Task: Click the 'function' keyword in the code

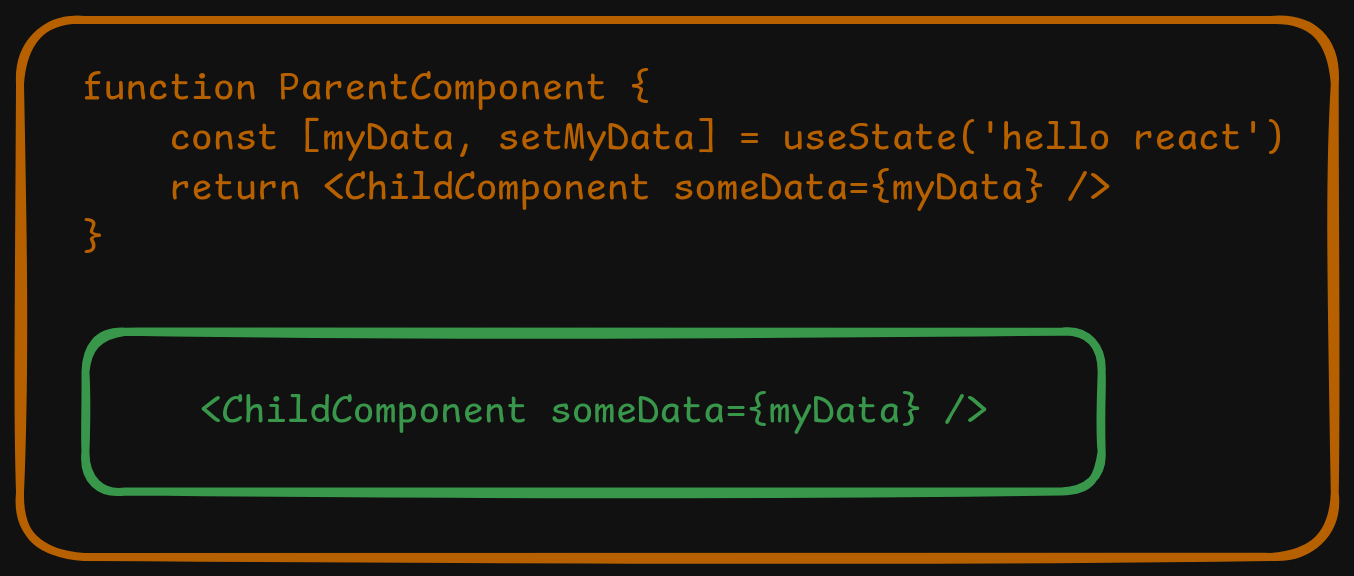Action: pyautogui.click(x=169, y=88)
